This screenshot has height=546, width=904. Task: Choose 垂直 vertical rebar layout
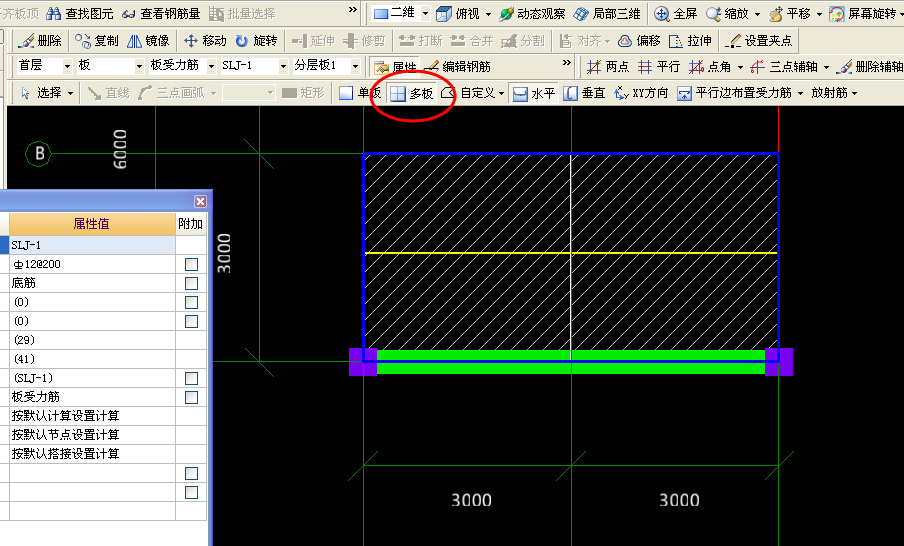tap(585, 93)
